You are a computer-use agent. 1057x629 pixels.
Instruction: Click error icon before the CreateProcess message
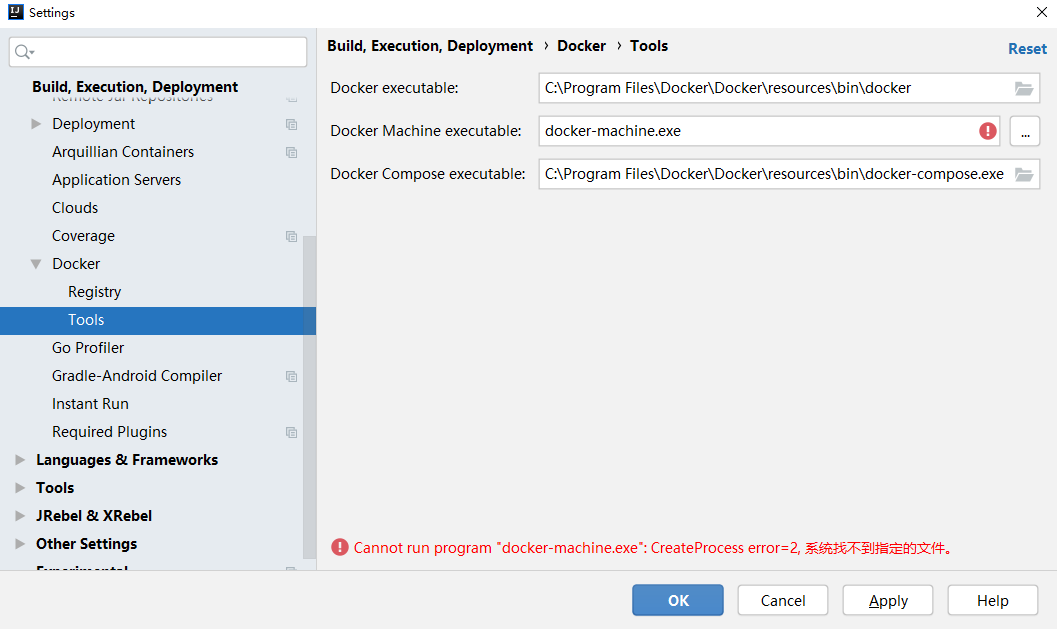tap(339, 546)
